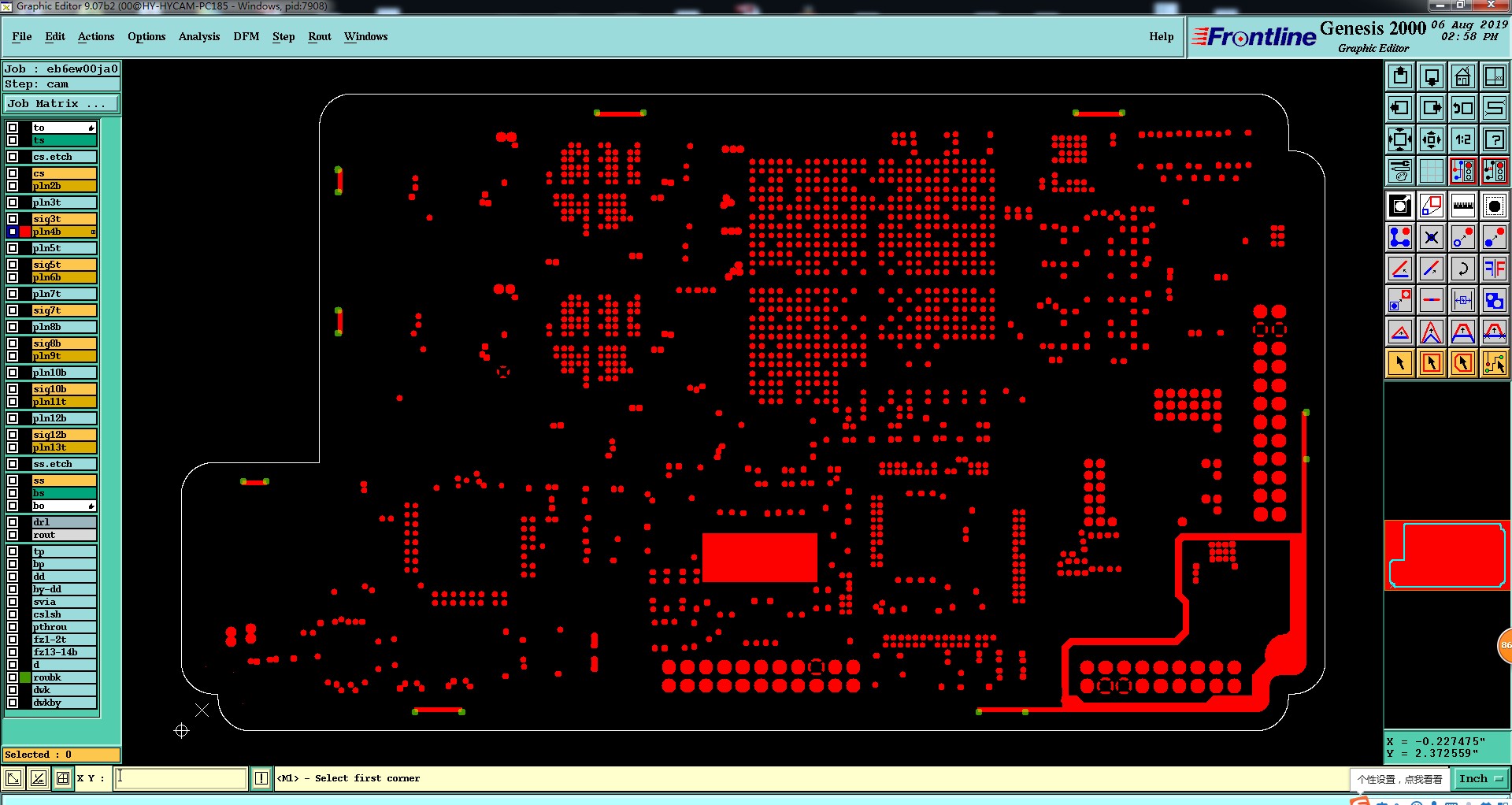Toggle display checkbox for layer ss.etch
The image size is (1512, 805).
click(13, 464)
